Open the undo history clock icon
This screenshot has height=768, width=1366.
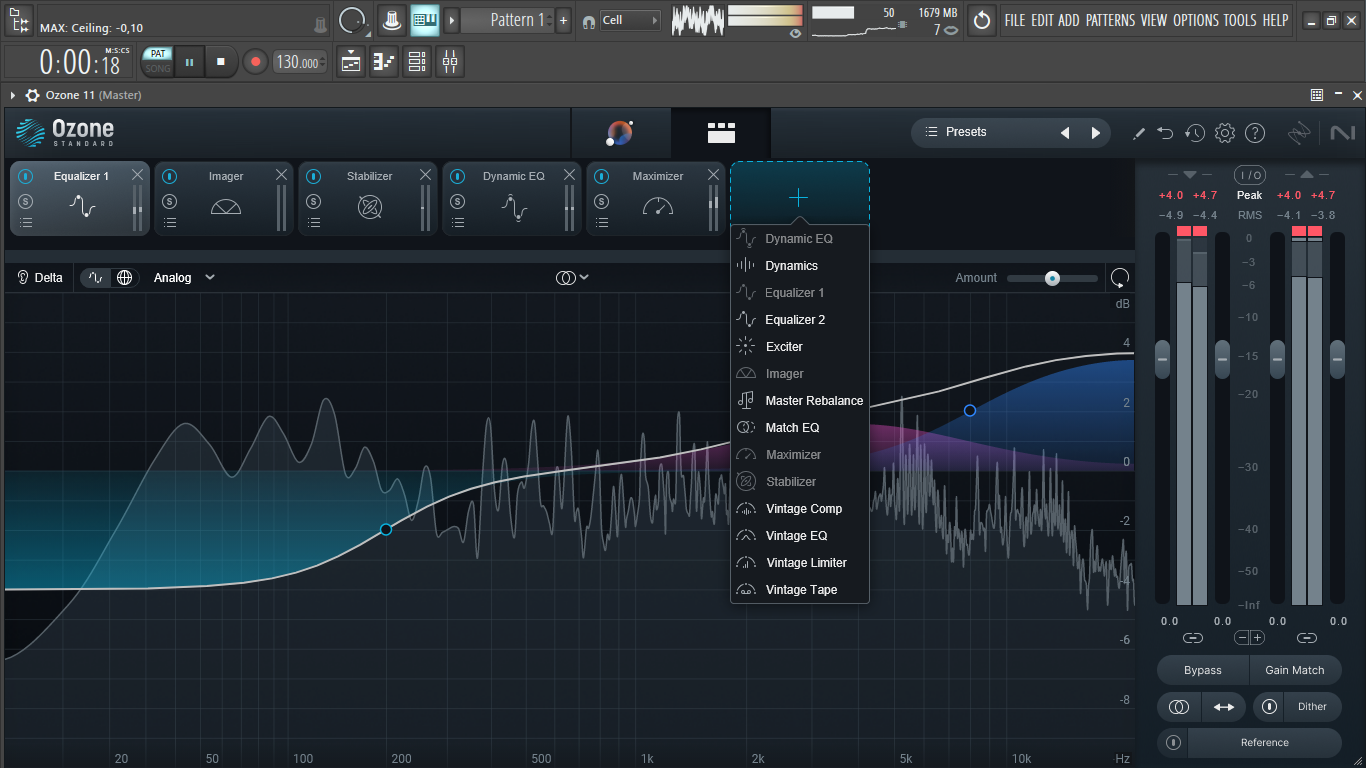tap(1195, 133)
